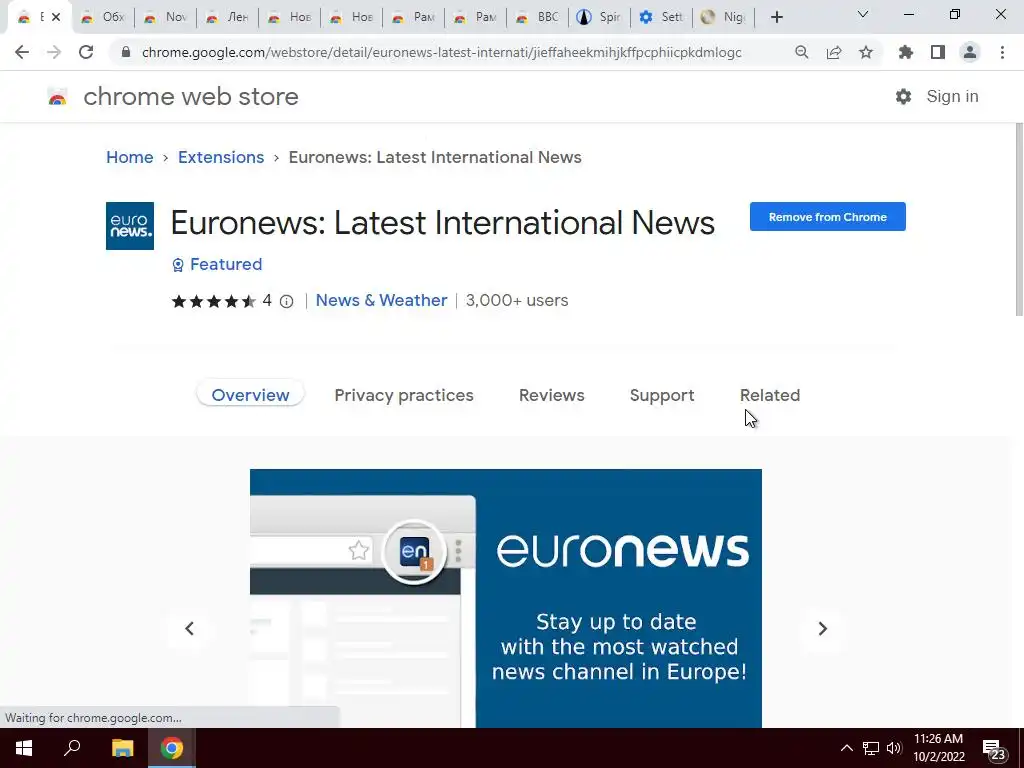The height and width of the screenshot is (768, 1024).
Task: Bookmark this page with the star icon
Action: [866, 52]
